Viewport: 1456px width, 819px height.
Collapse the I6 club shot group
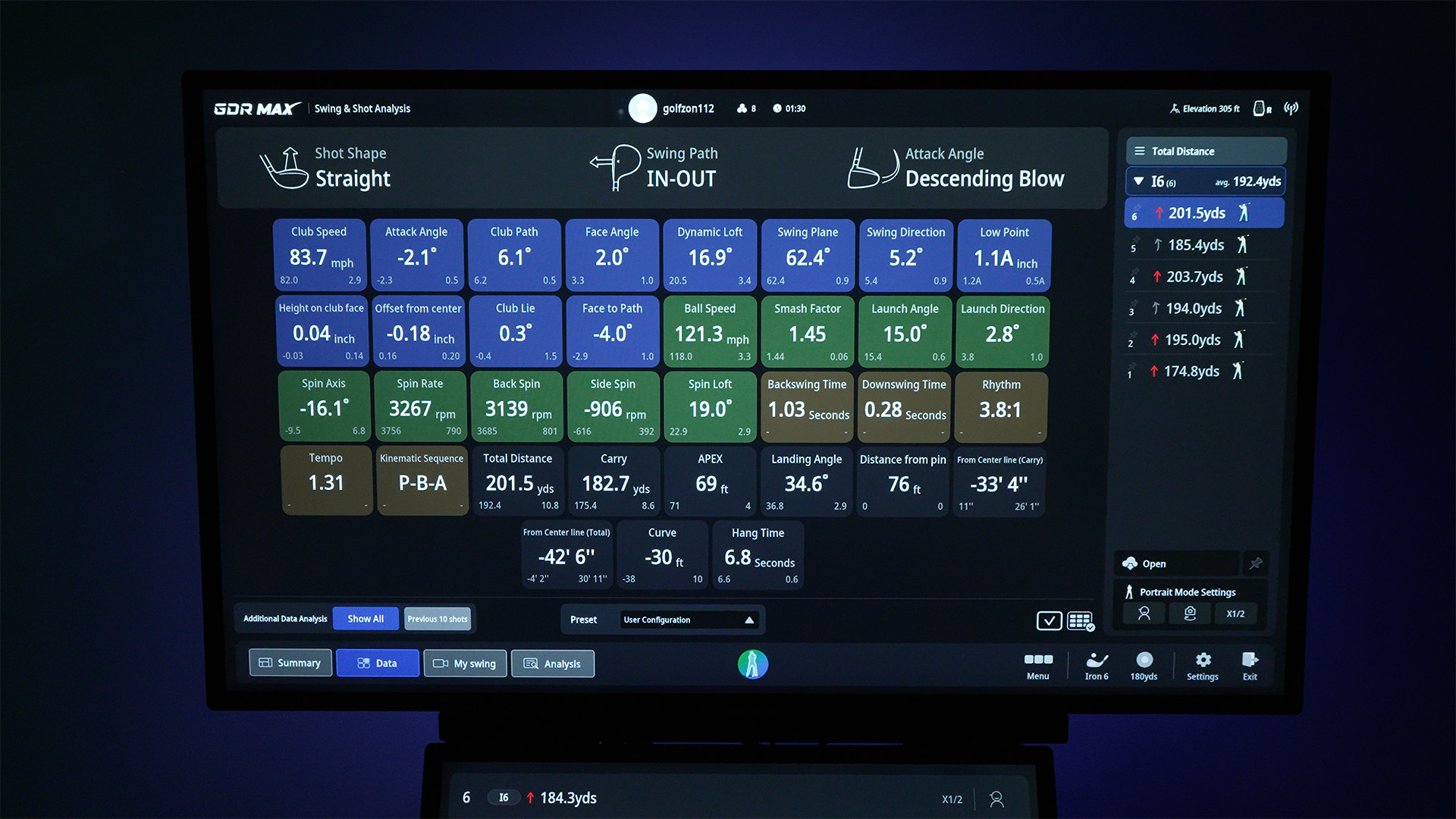(x=1138, y=181)
